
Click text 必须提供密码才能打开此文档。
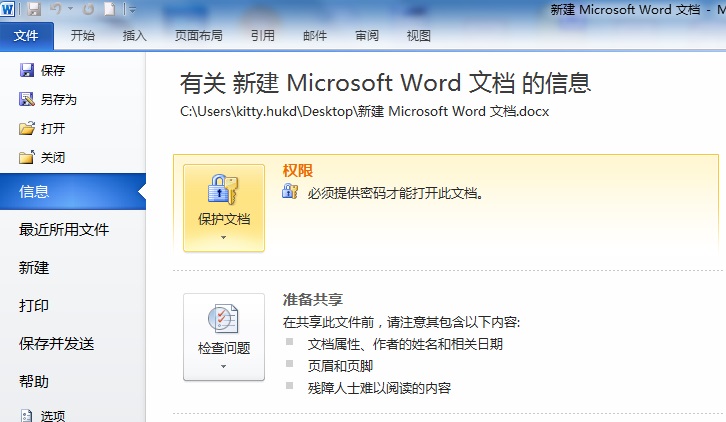[x=396, y=193]
